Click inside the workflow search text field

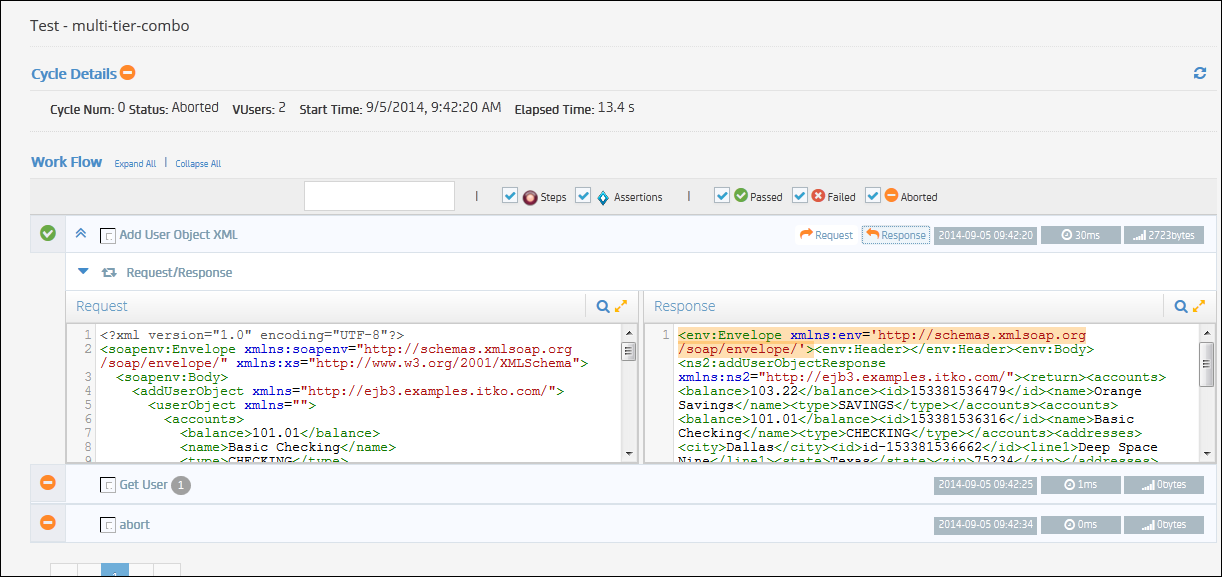(379, 196)
